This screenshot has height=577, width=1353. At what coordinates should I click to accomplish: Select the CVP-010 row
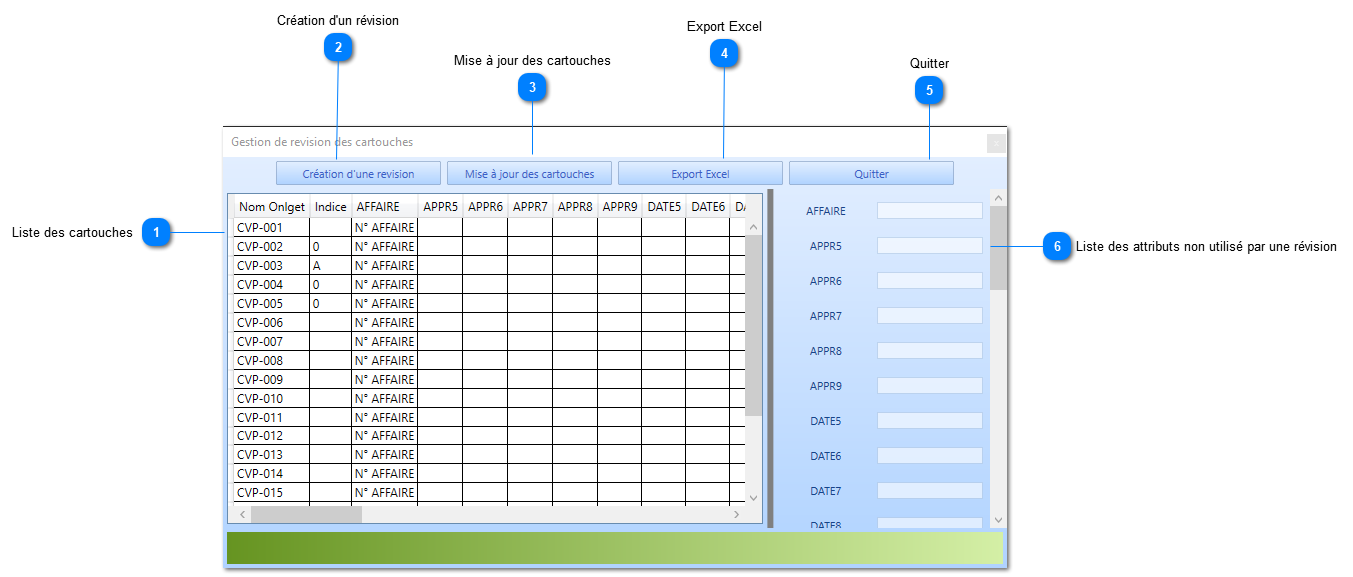pos(490,399)
